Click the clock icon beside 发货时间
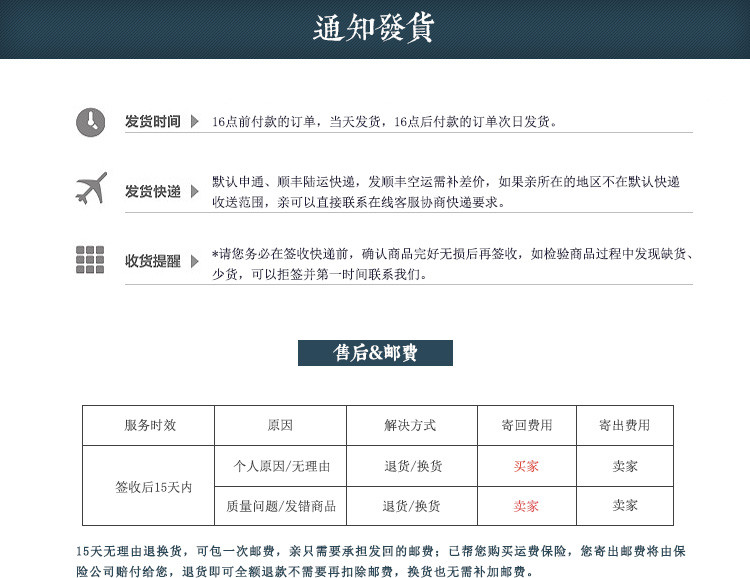Viewport: 750px width, 578px height. tap(90, 122)
